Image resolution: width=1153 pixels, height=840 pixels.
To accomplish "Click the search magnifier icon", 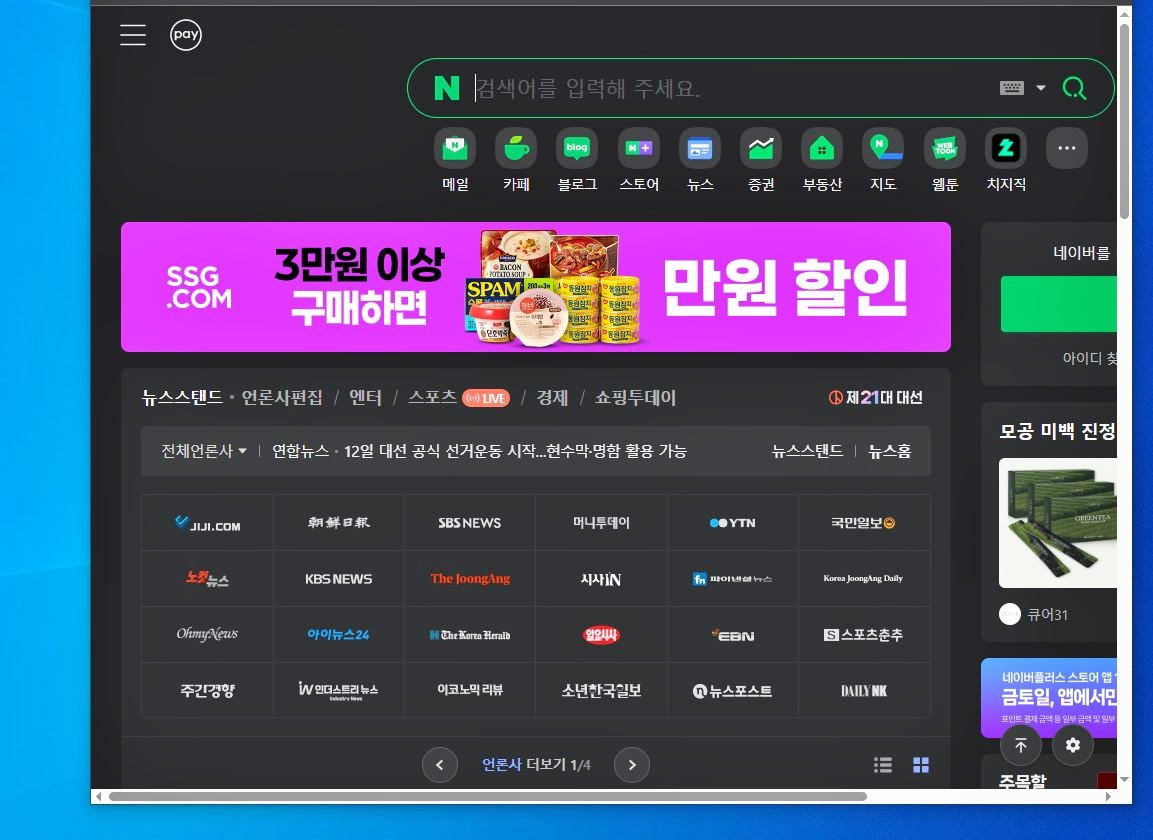I will (x=1074, y=88).
